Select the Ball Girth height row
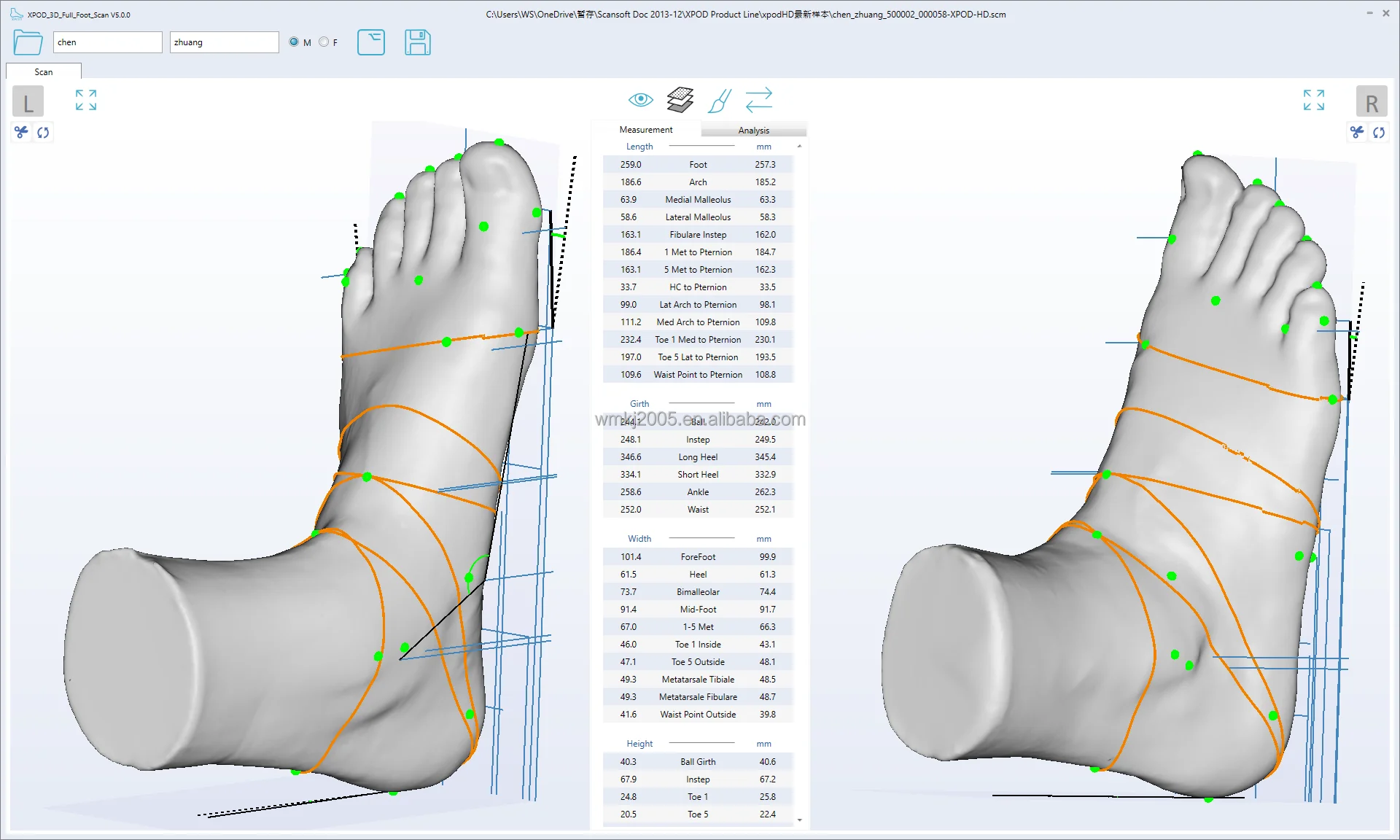Screen dimensions: 1400x840 (698, 762)
